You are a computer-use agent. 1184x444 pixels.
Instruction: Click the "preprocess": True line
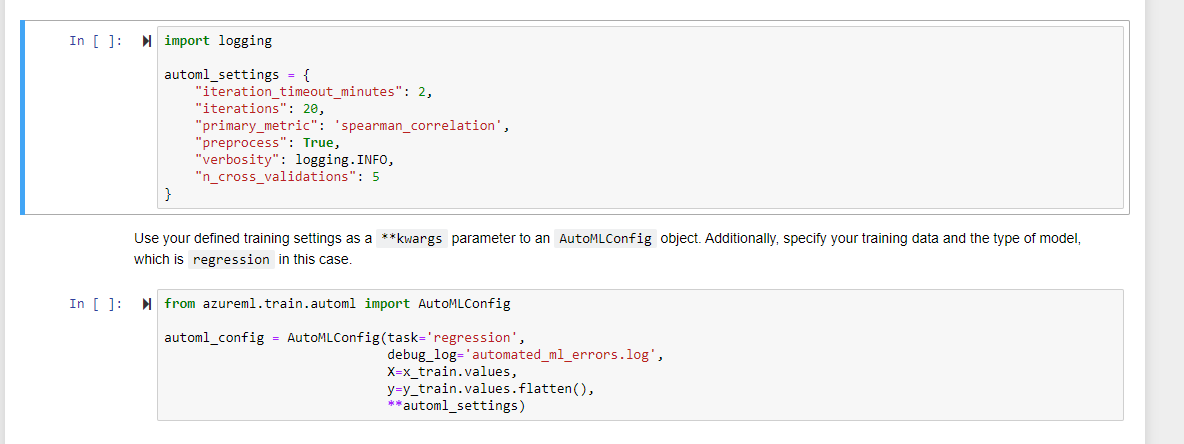(x=267, y=143)
